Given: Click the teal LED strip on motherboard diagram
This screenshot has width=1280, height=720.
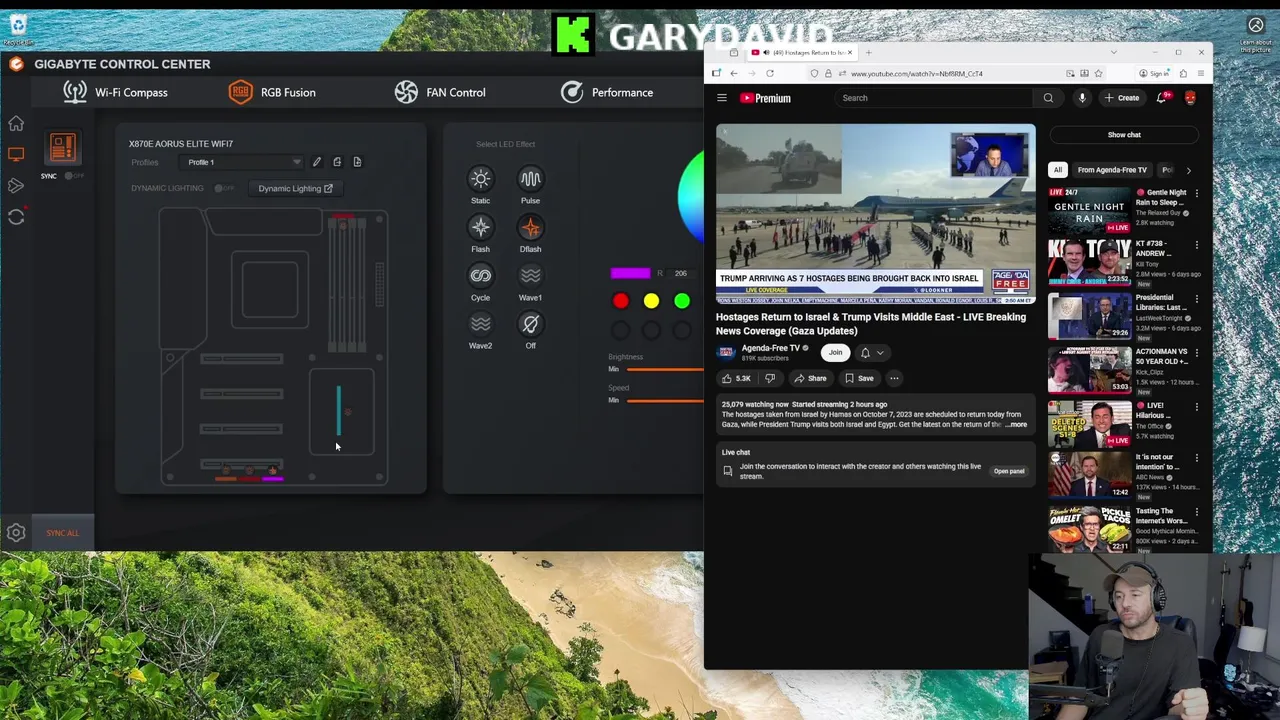Looking at the screenshot, I should (338, 412).
